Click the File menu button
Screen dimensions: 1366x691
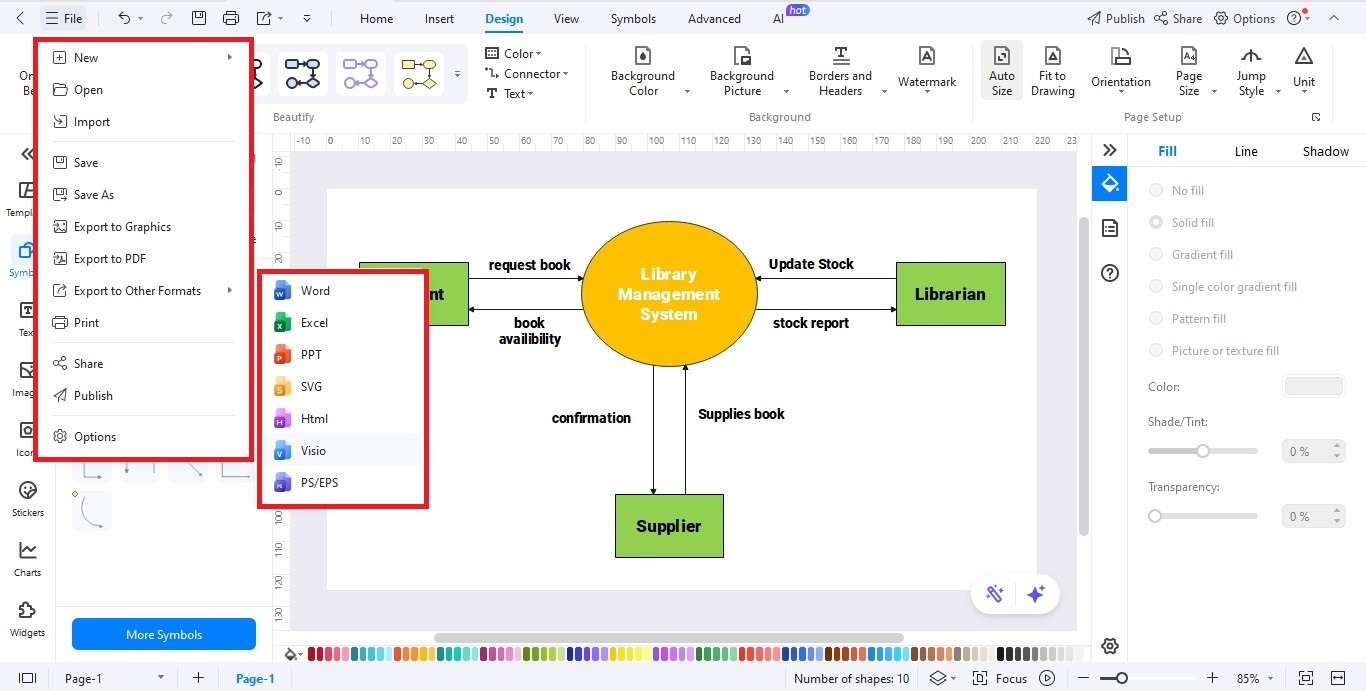pyautogui.click(x=64, y=18)
